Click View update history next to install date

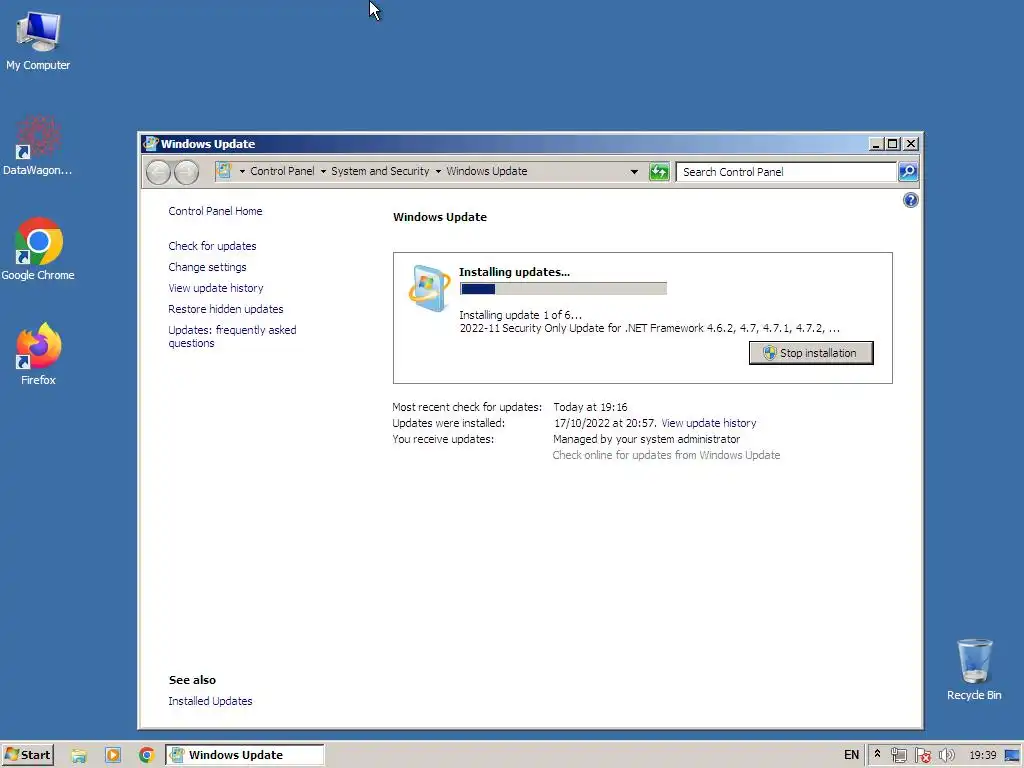(709, 423)
